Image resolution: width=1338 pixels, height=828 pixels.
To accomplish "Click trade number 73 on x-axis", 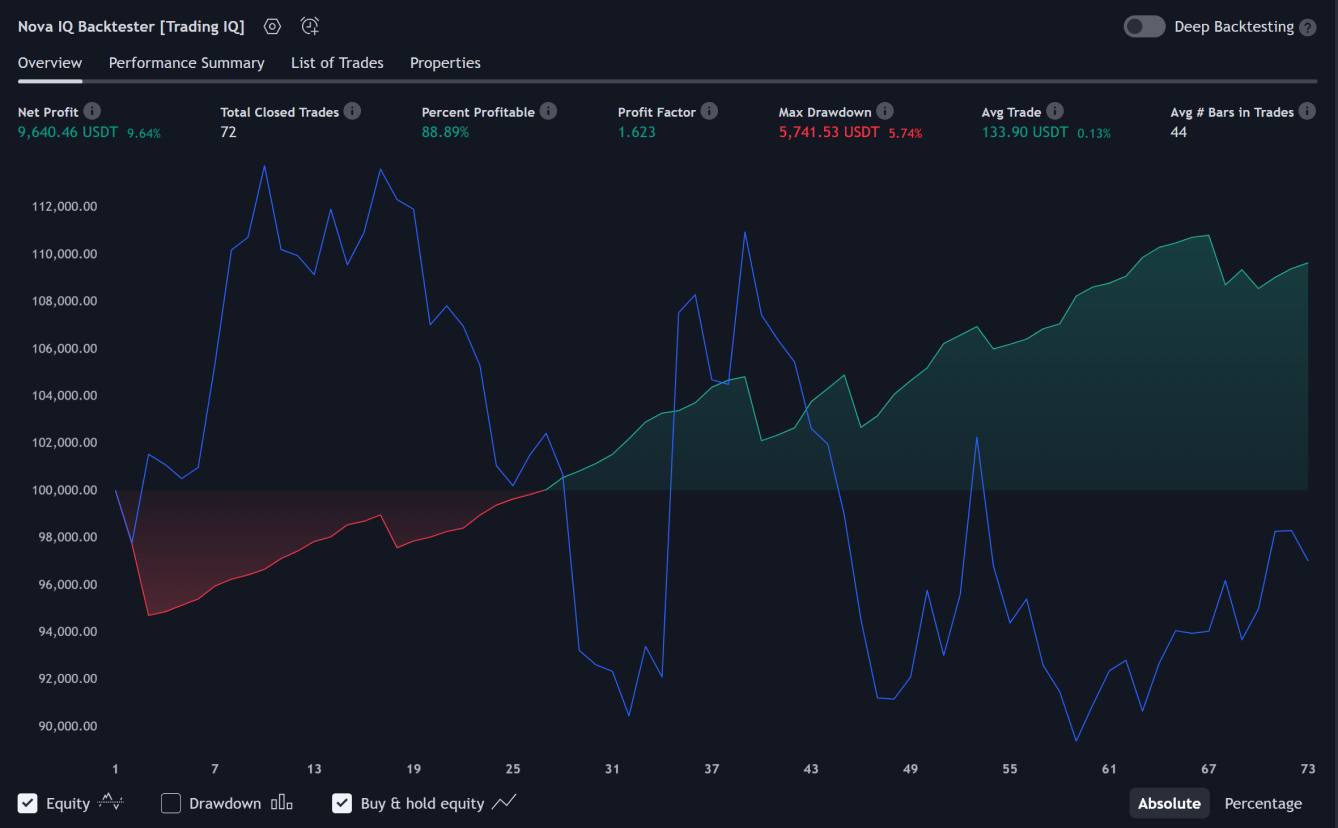I will pyautogui.click(x=1307, y=769).
